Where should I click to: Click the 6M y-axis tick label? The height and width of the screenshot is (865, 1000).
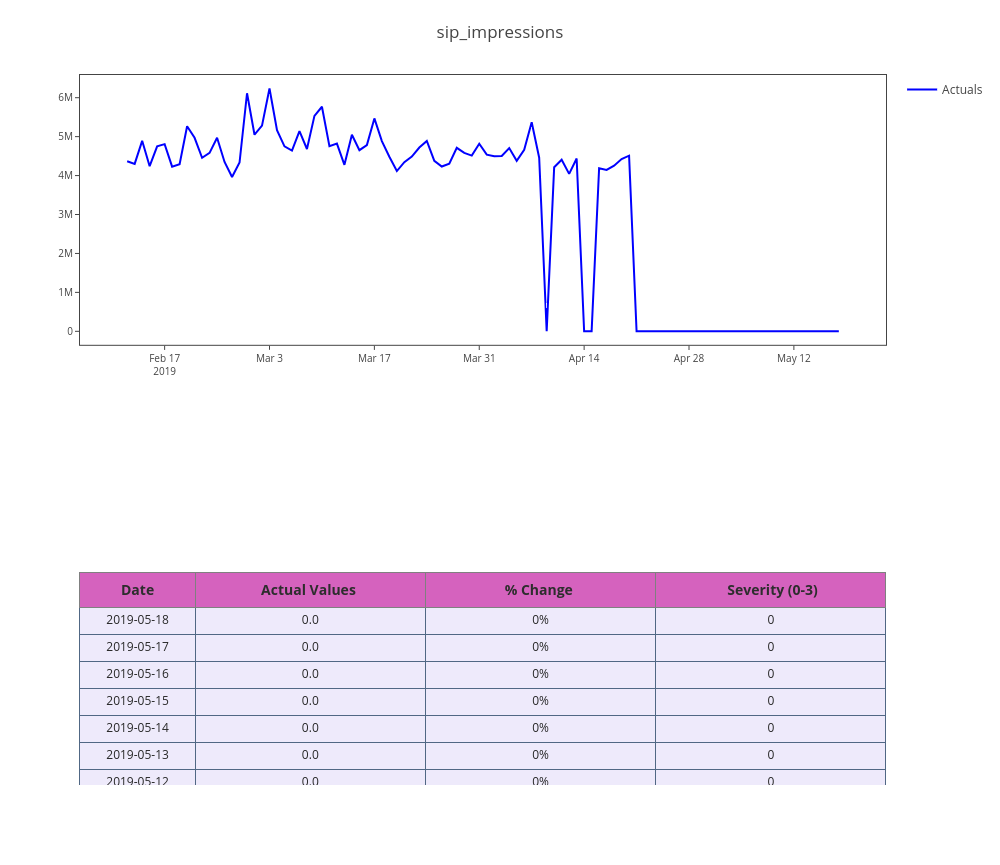(65, 98)
